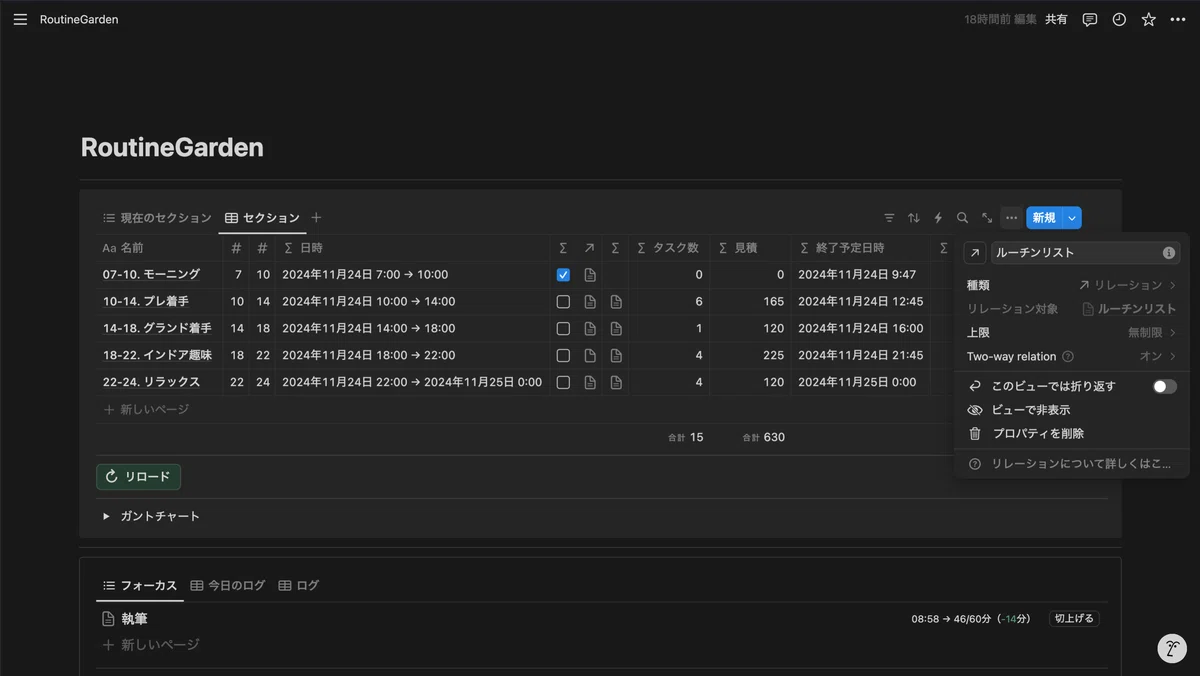This screenshot has width=1200, height=676.
Task: Click 共有 share button
Action: coord(1056,19)
